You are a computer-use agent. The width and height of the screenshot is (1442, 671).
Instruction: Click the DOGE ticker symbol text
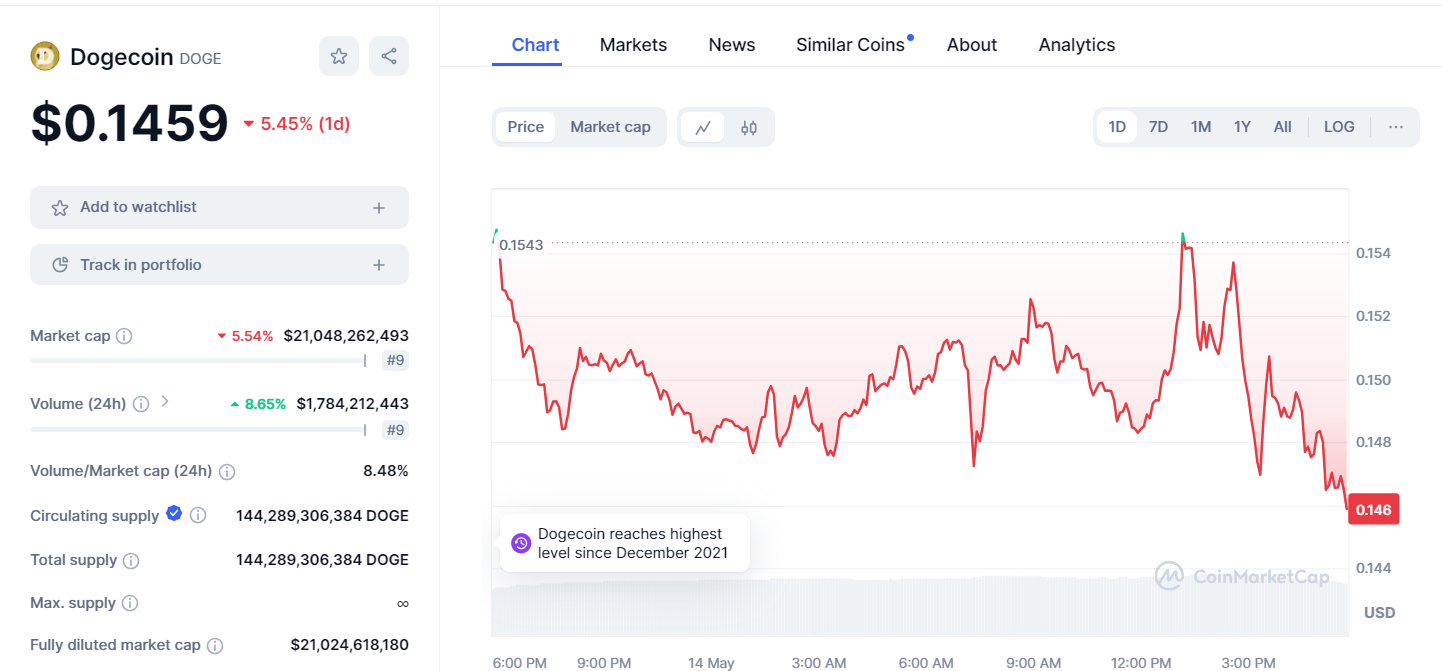200,59
